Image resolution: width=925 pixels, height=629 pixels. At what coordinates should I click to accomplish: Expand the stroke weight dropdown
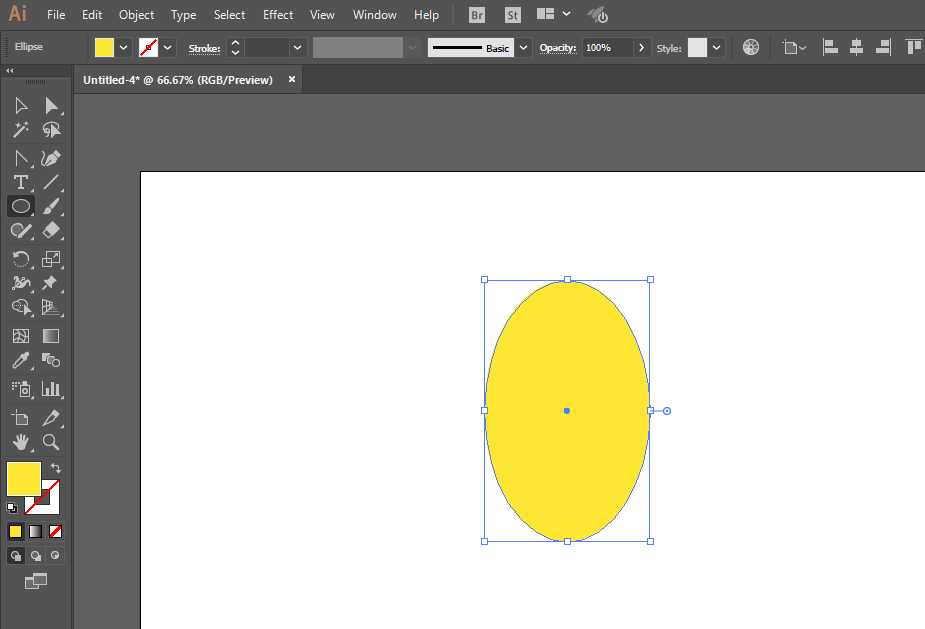[x=297, y=47]
